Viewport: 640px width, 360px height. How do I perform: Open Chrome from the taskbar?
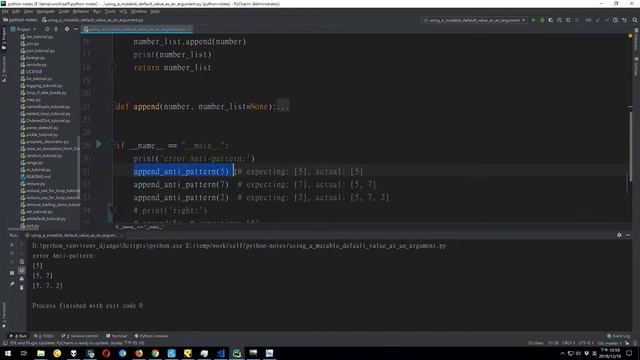pyautogui.click(x=155, y=353)
